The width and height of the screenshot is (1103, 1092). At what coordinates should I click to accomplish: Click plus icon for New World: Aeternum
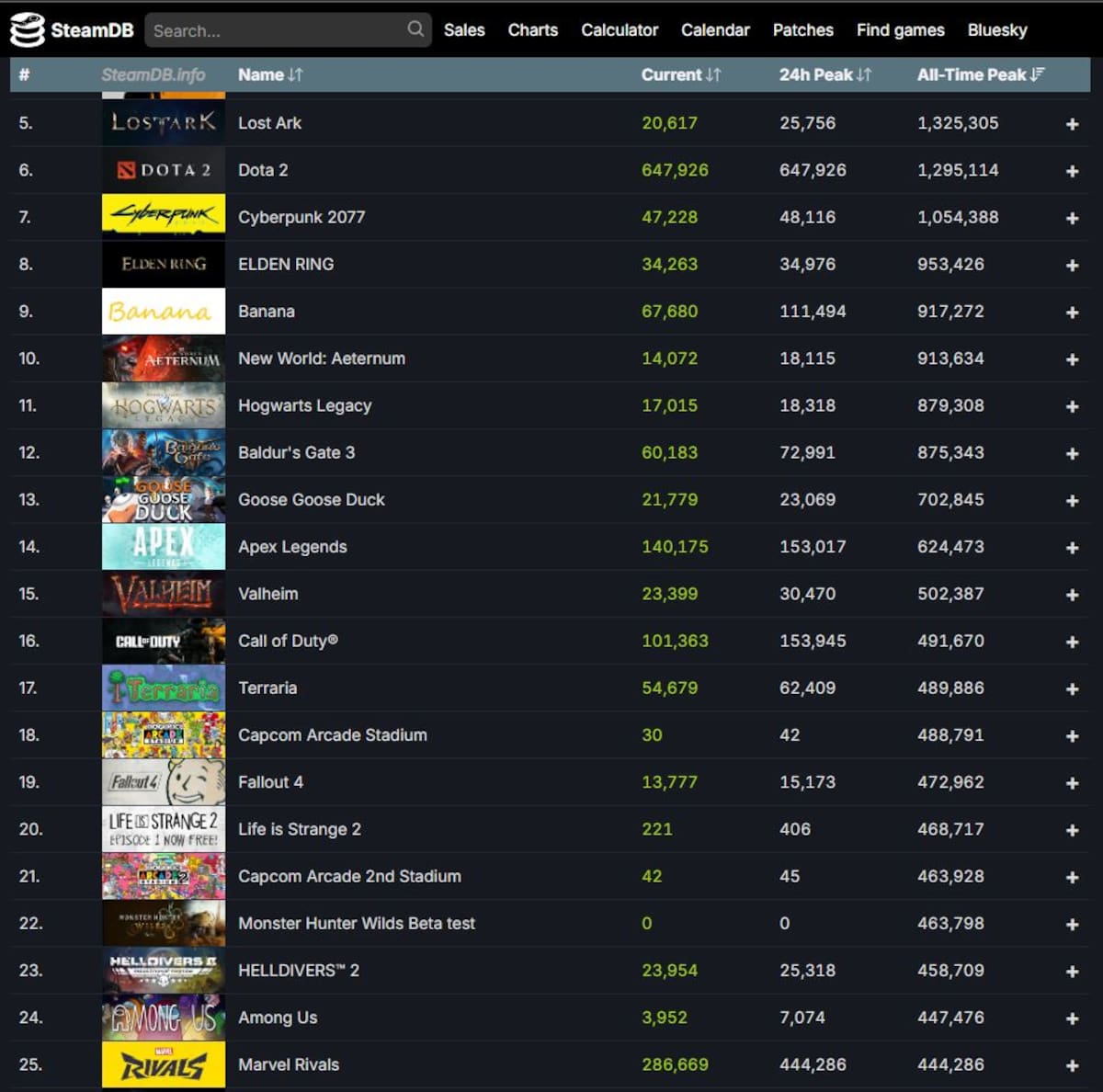1072,359
